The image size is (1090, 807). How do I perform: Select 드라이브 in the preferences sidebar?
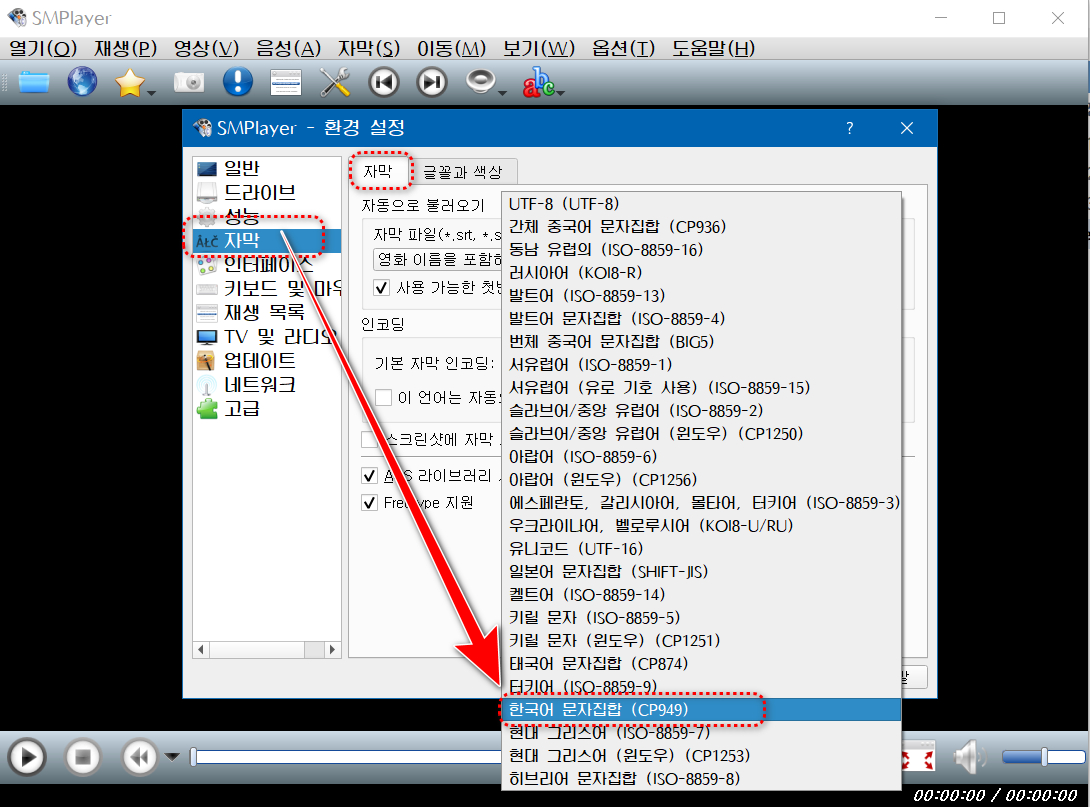[x=267, y=193]
